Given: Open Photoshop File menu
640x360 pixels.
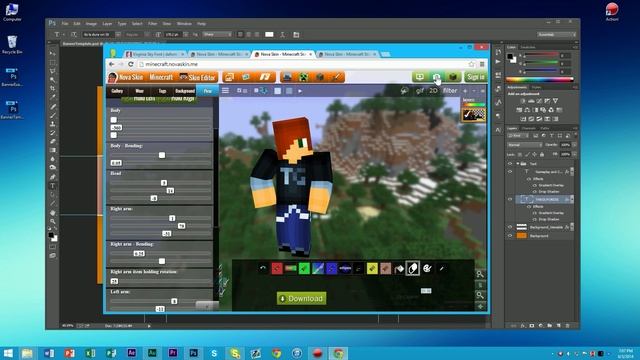Looking at the screenshot, I should (65, 24).
